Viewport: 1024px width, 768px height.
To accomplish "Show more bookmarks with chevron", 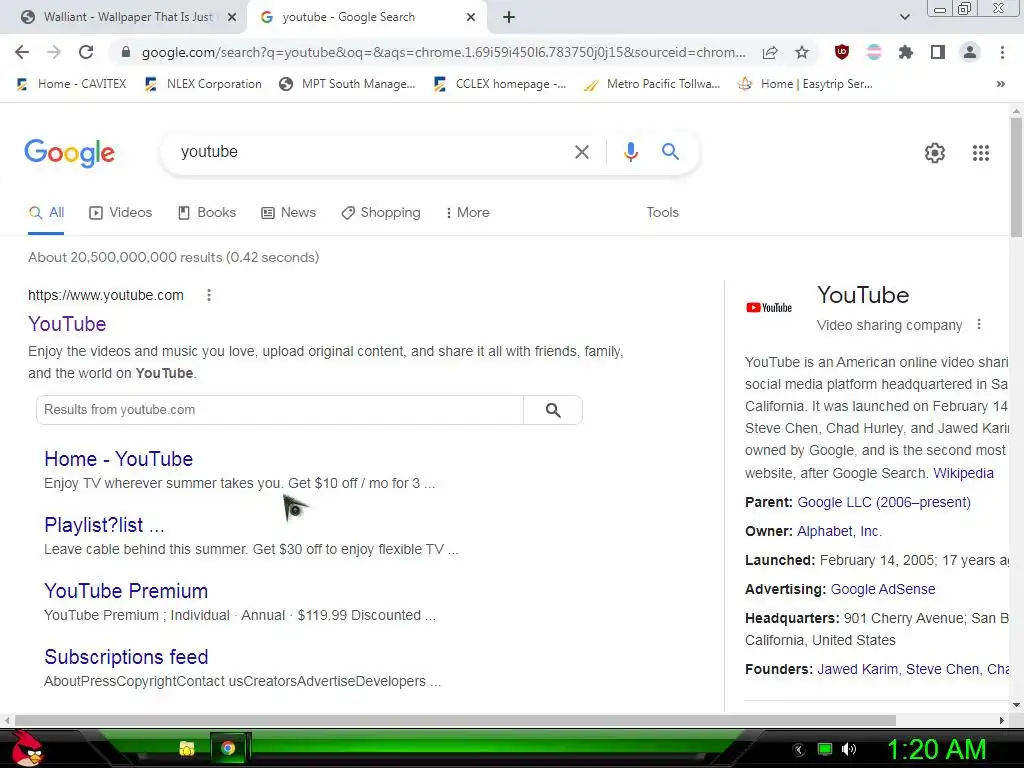I will pyautogui.click(x=1000, y=84).
